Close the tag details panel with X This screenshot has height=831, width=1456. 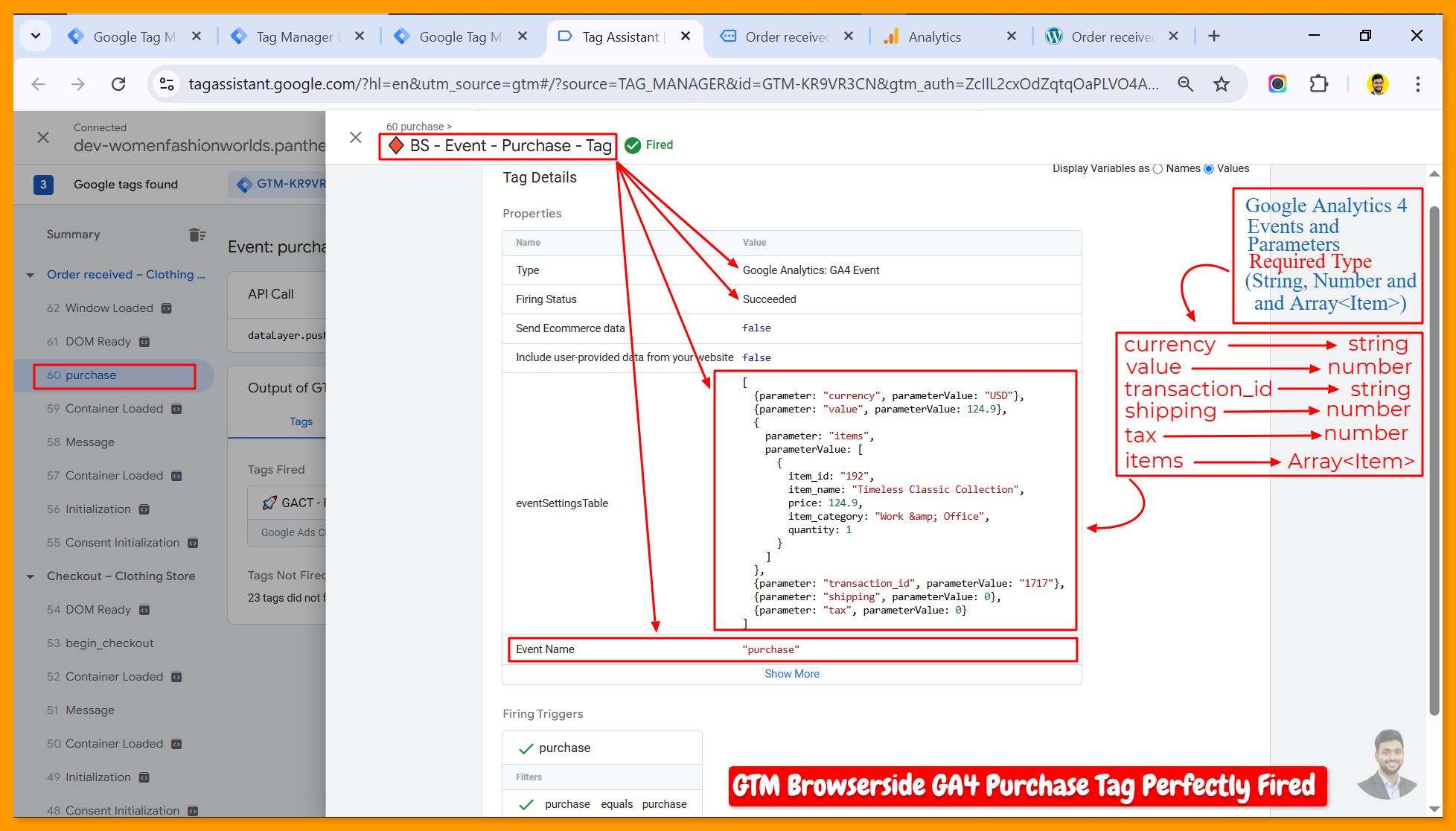(356, 138)
